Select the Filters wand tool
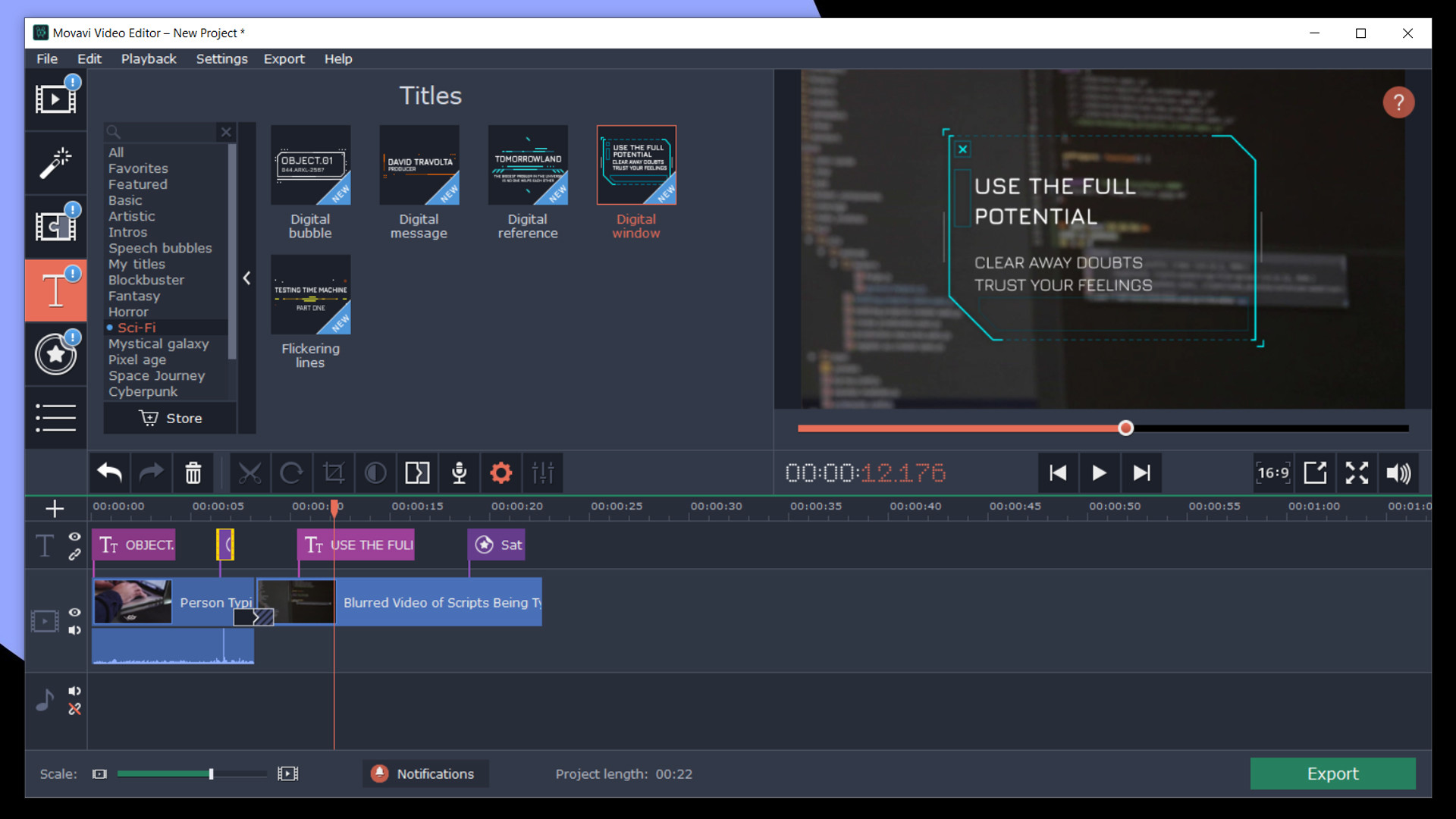Screen dimensions: 1456x819 pyautogui.click(x=55, y=163)
